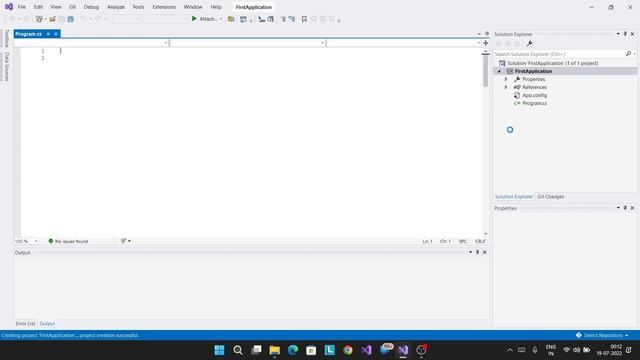The height and width of the screenshot is (360, 640).
Task: Switch to the Git Changes tab
Action: (x=551, y=196)
